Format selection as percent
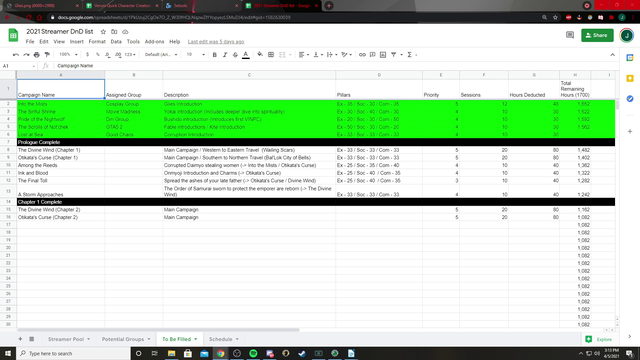 98,55
